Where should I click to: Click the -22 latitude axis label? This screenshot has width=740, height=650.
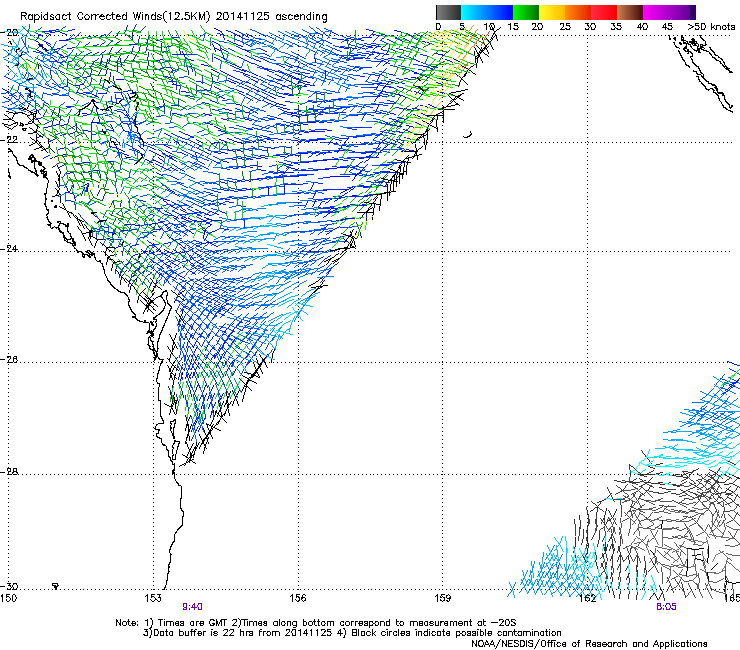(10, 140)
